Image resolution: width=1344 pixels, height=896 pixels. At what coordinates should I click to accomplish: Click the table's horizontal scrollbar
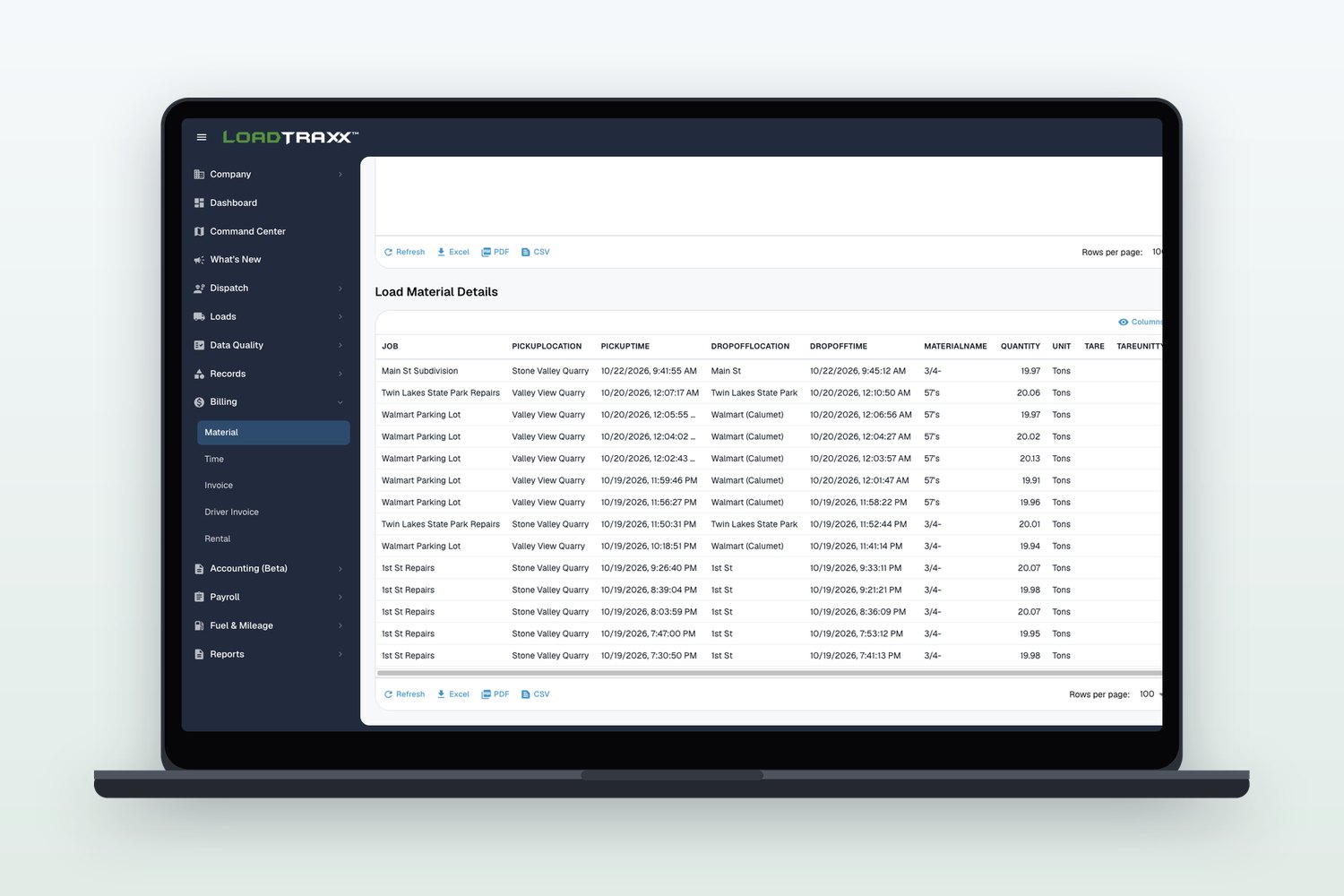click(x=769, y=673)
